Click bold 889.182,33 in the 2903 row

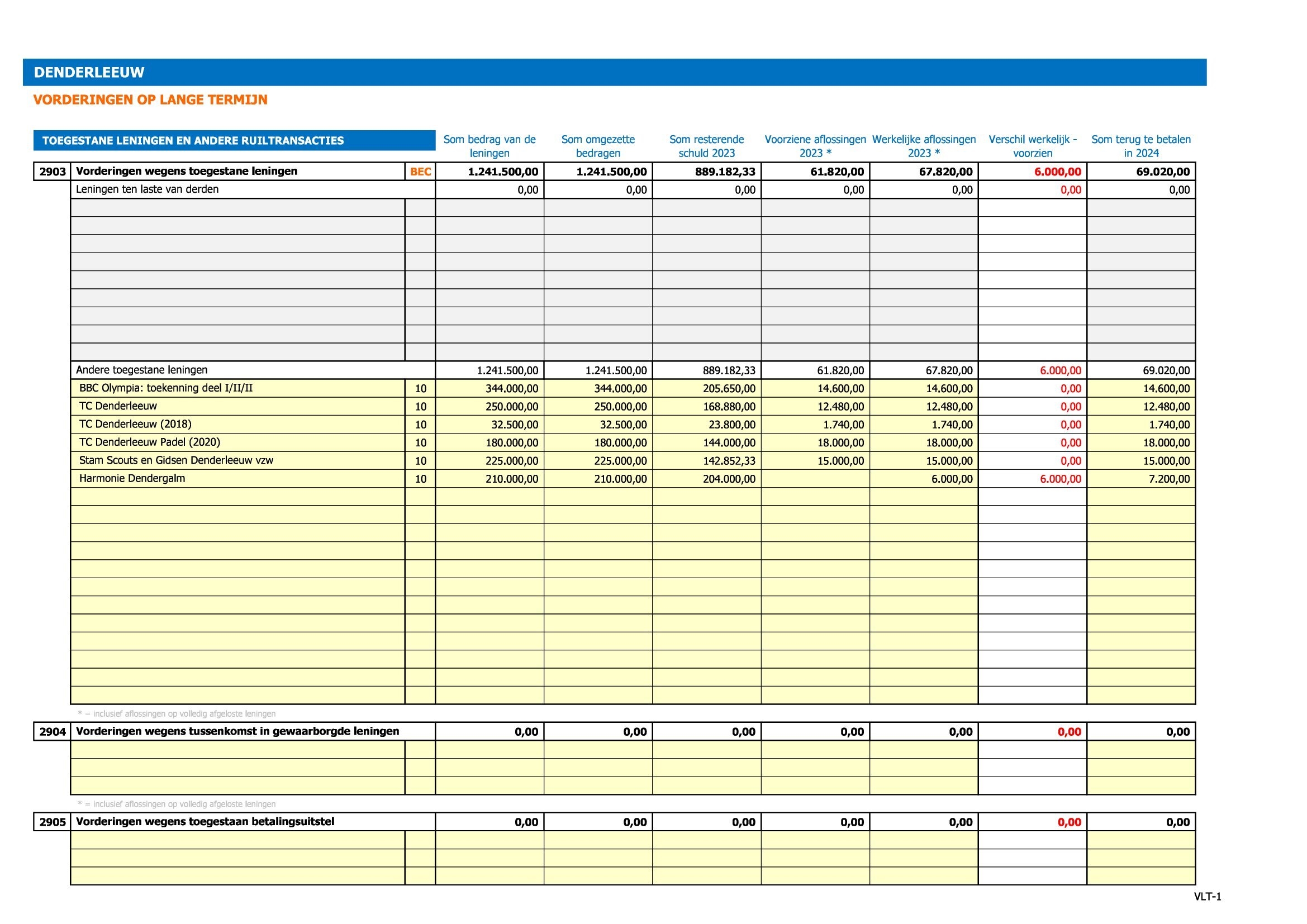[x=725, y=172]
